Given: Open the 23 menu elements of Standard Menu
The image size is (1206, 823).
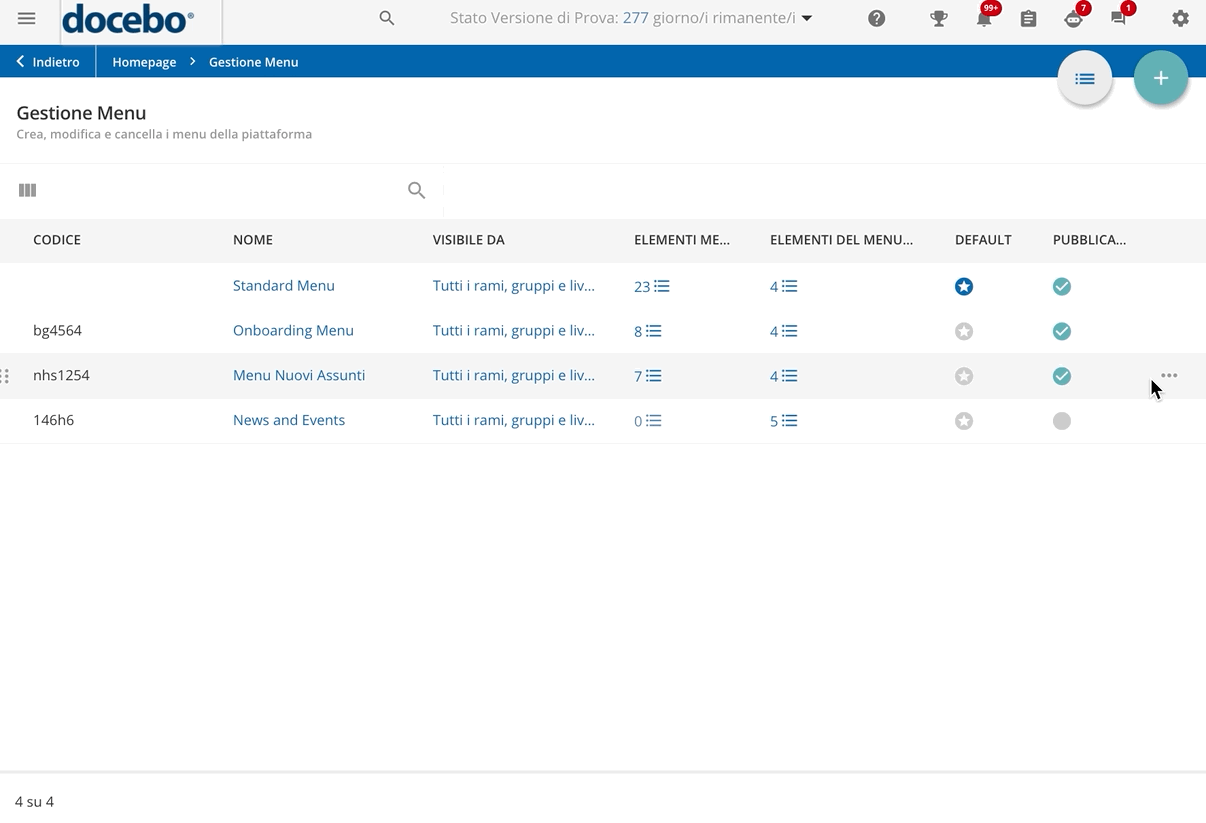Looking at the screenshot, I should 651,287.
